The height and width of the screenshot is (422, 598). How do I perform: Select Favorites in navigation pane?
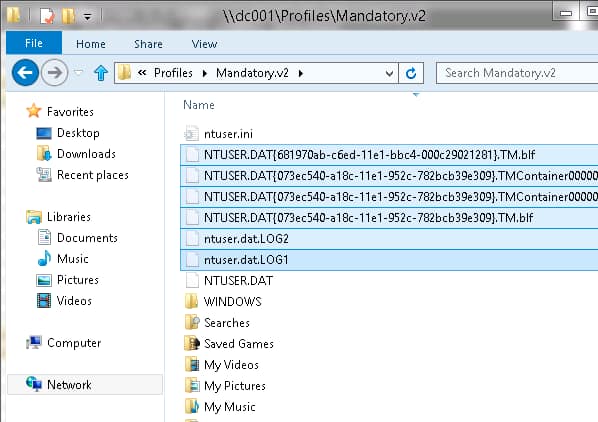(x=70, y=112)
